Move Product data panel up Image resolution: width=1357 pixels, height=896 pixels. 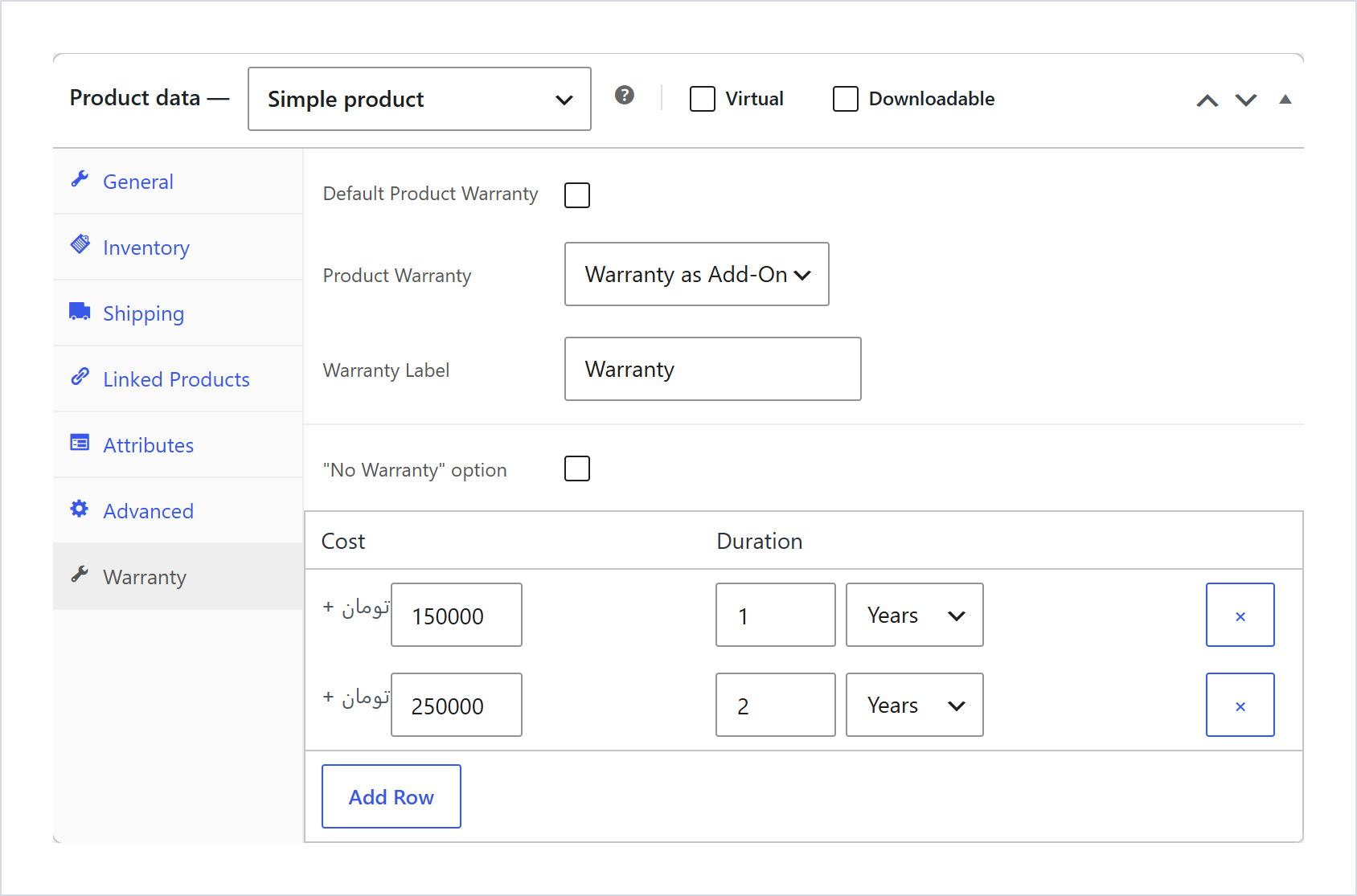[x=1207, y=100]
